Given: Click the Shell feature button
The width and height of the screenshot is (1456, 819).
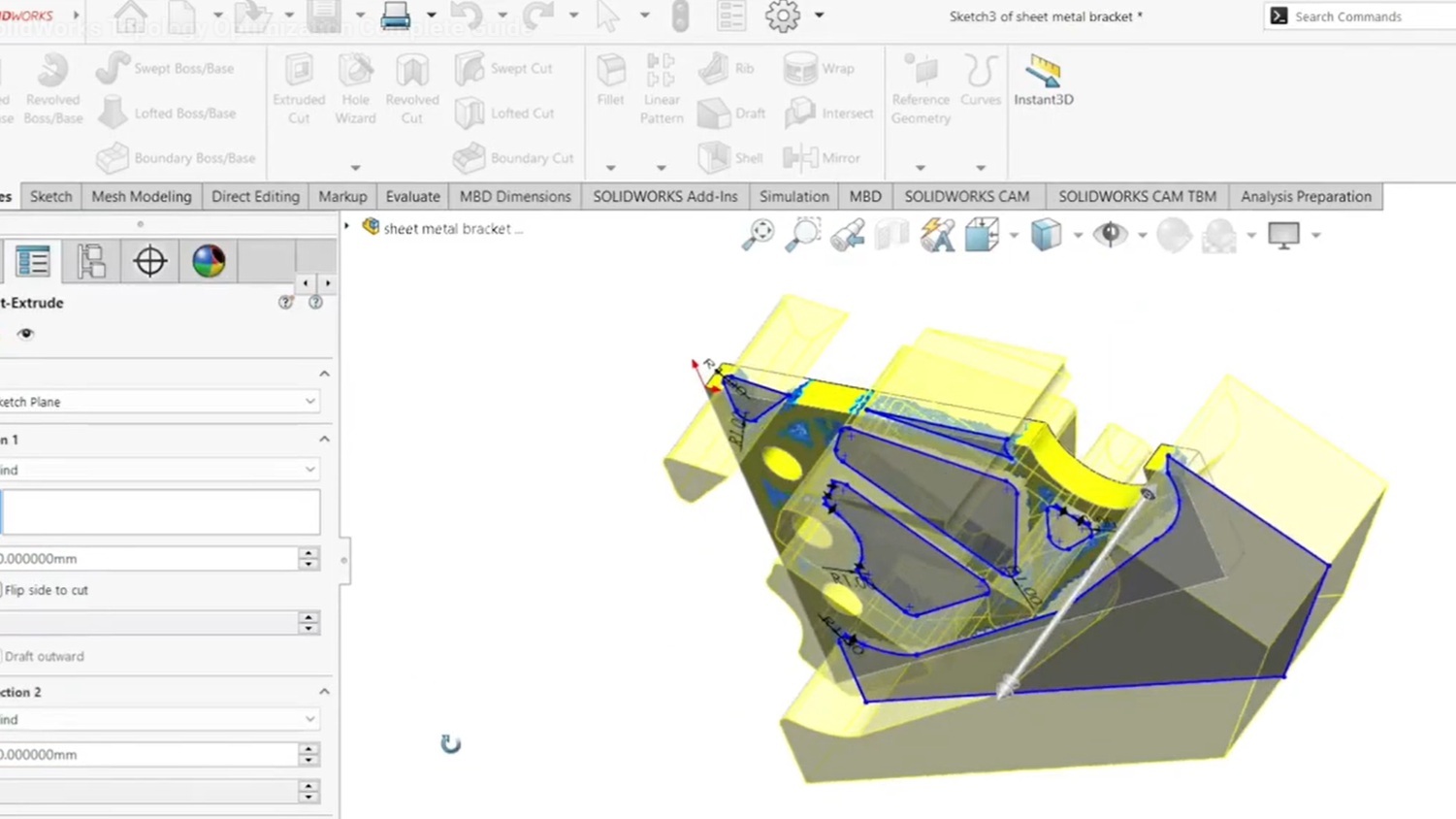Looking at the screenshot, I should point(730,157).
